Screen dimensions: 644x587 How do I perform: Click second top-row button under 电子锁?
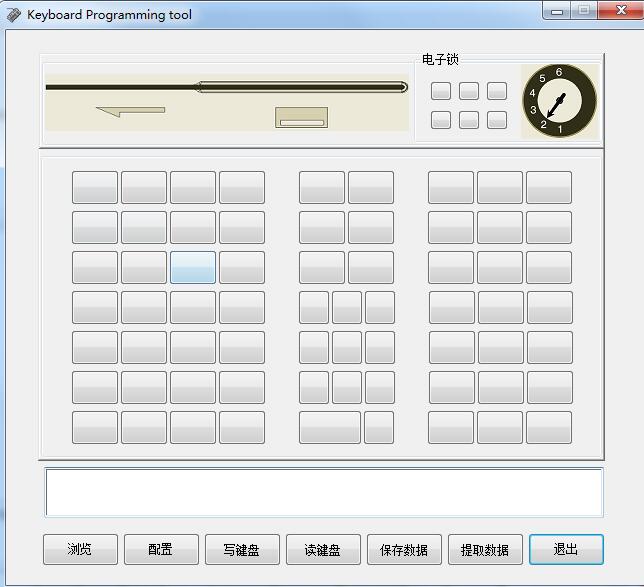pyautogui.click(x=469, y=91)
